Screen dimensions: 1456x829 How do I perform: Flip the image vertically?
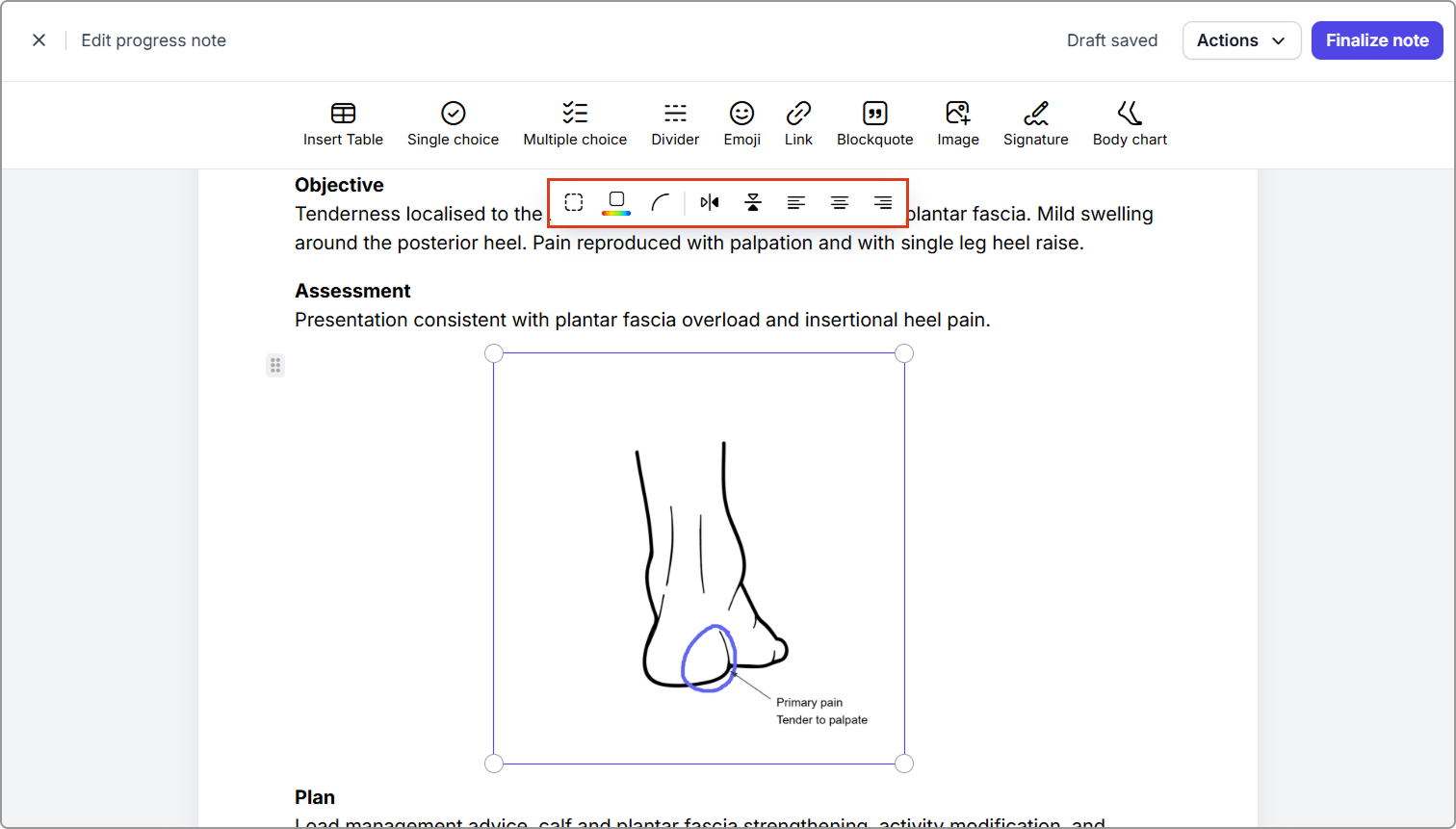(753, 202)
